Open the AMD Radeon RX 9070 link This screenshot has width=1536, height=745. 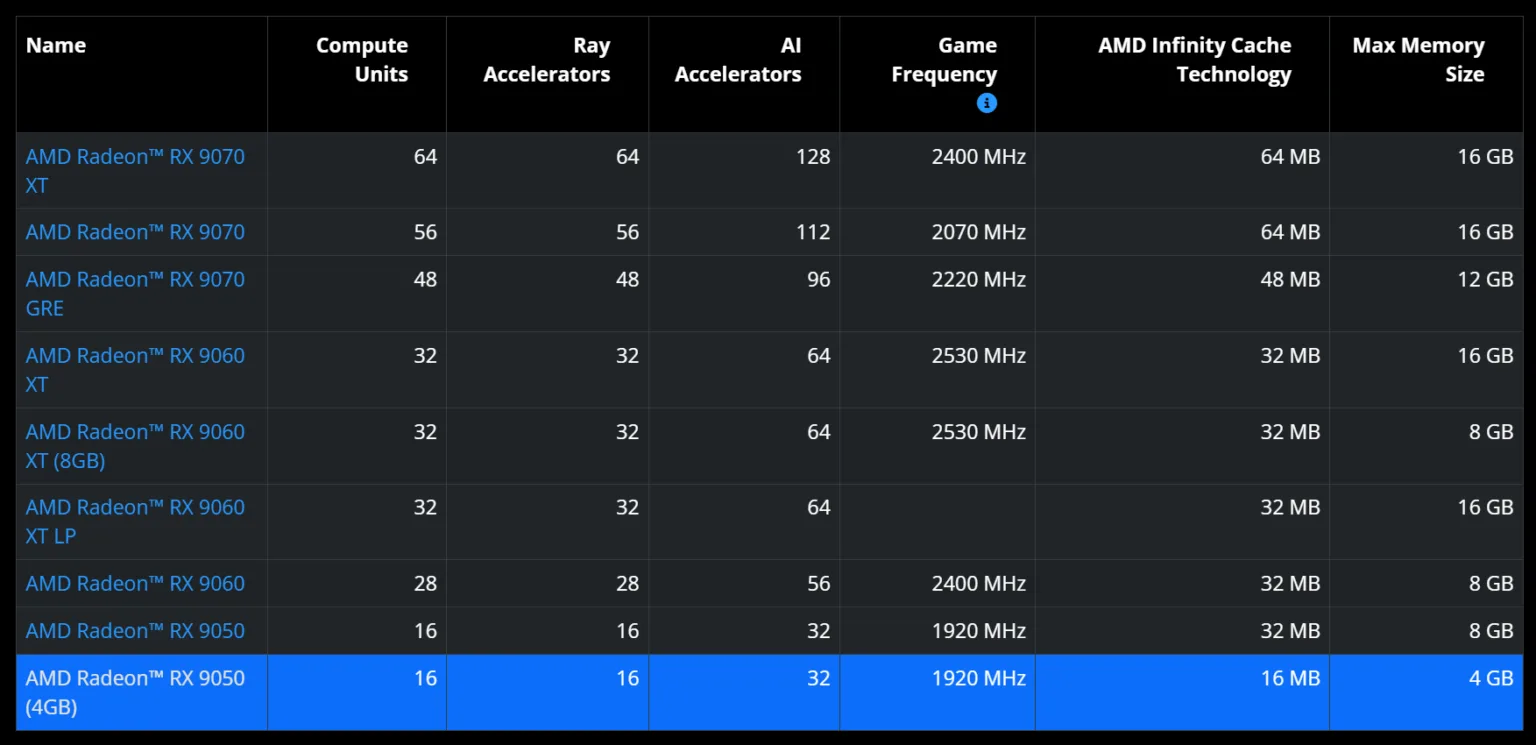tap(135, 232)
